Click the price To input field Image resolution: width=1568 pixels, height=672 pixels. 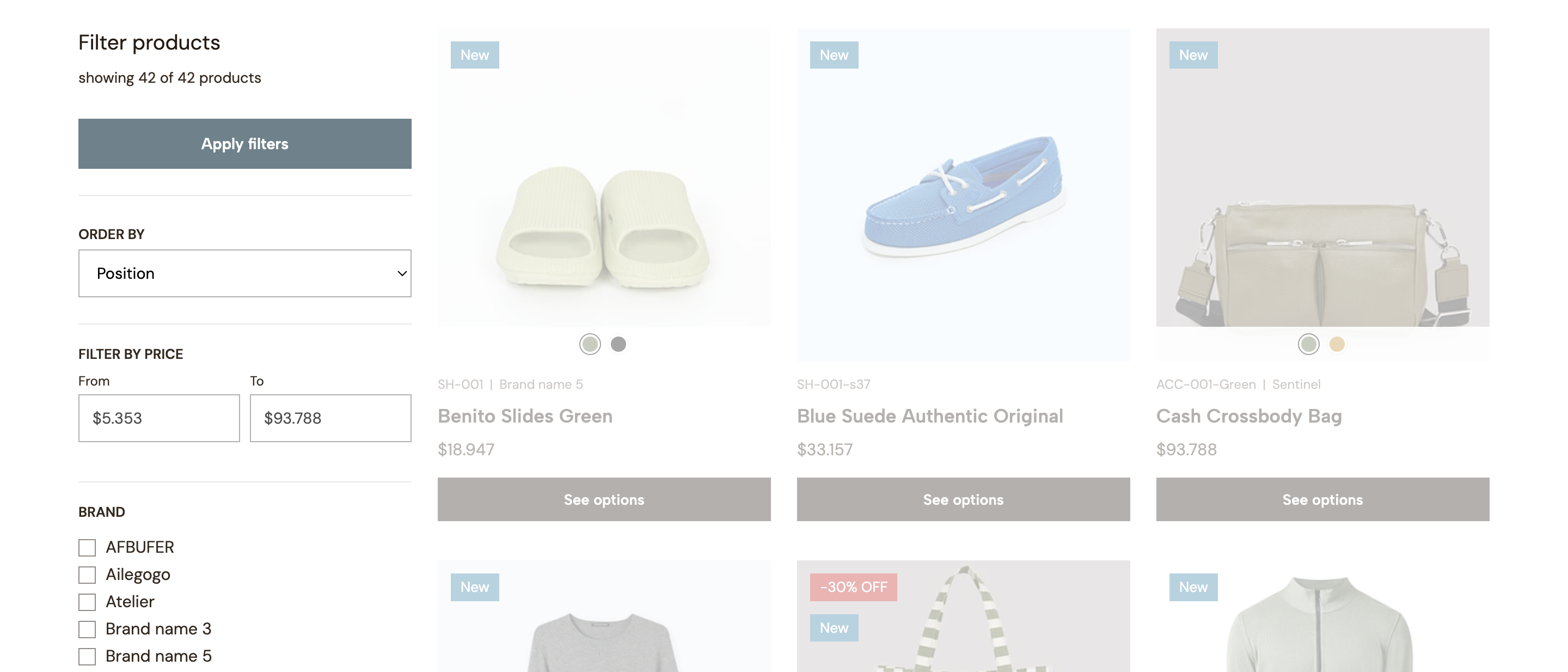click(330, 418)
